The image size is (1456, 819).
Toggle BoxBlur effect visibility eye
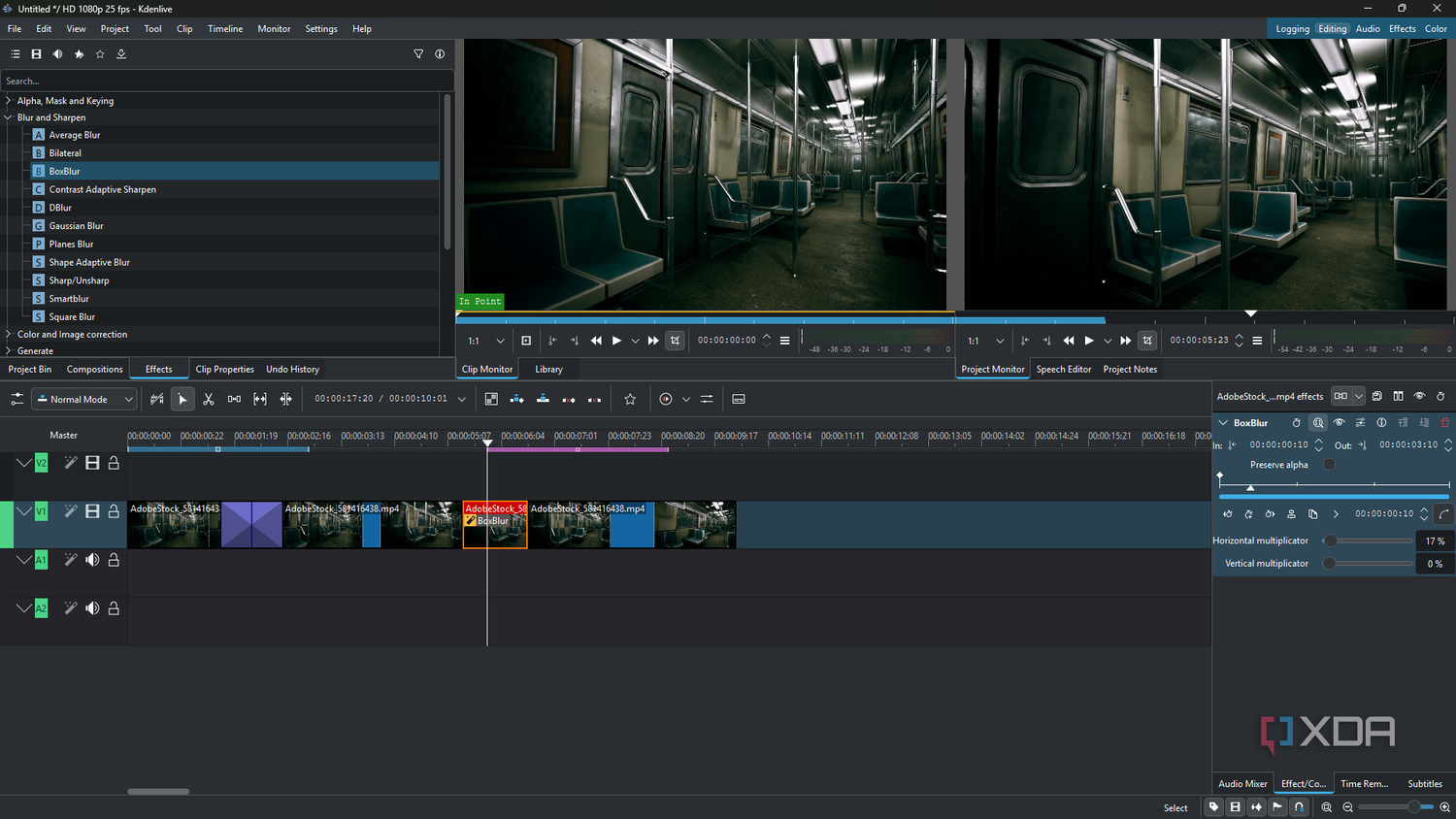(1339, 423)
